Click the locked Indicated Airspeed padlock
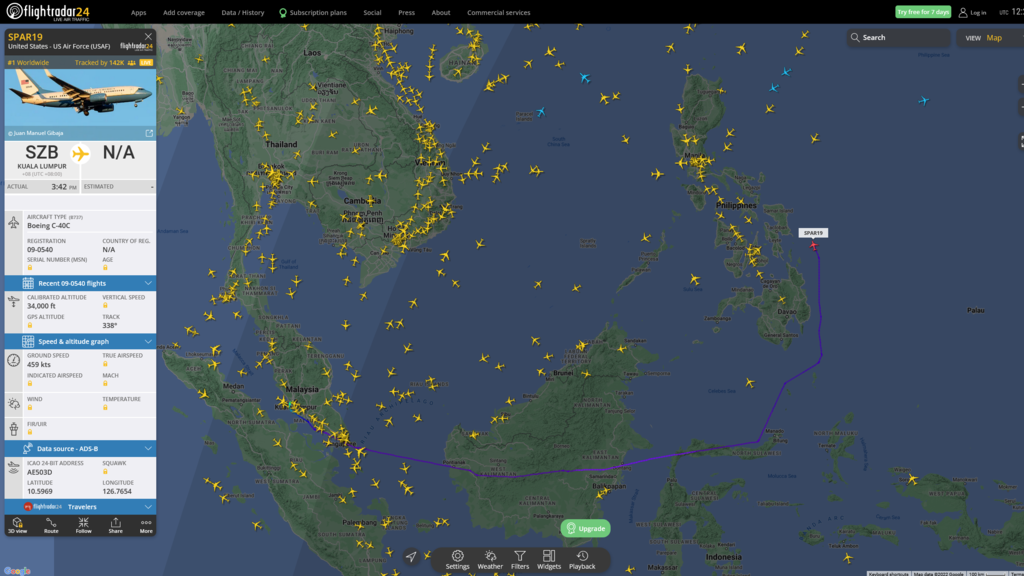The width and height of the screenshot is (1024, 576). click(29, 383)
